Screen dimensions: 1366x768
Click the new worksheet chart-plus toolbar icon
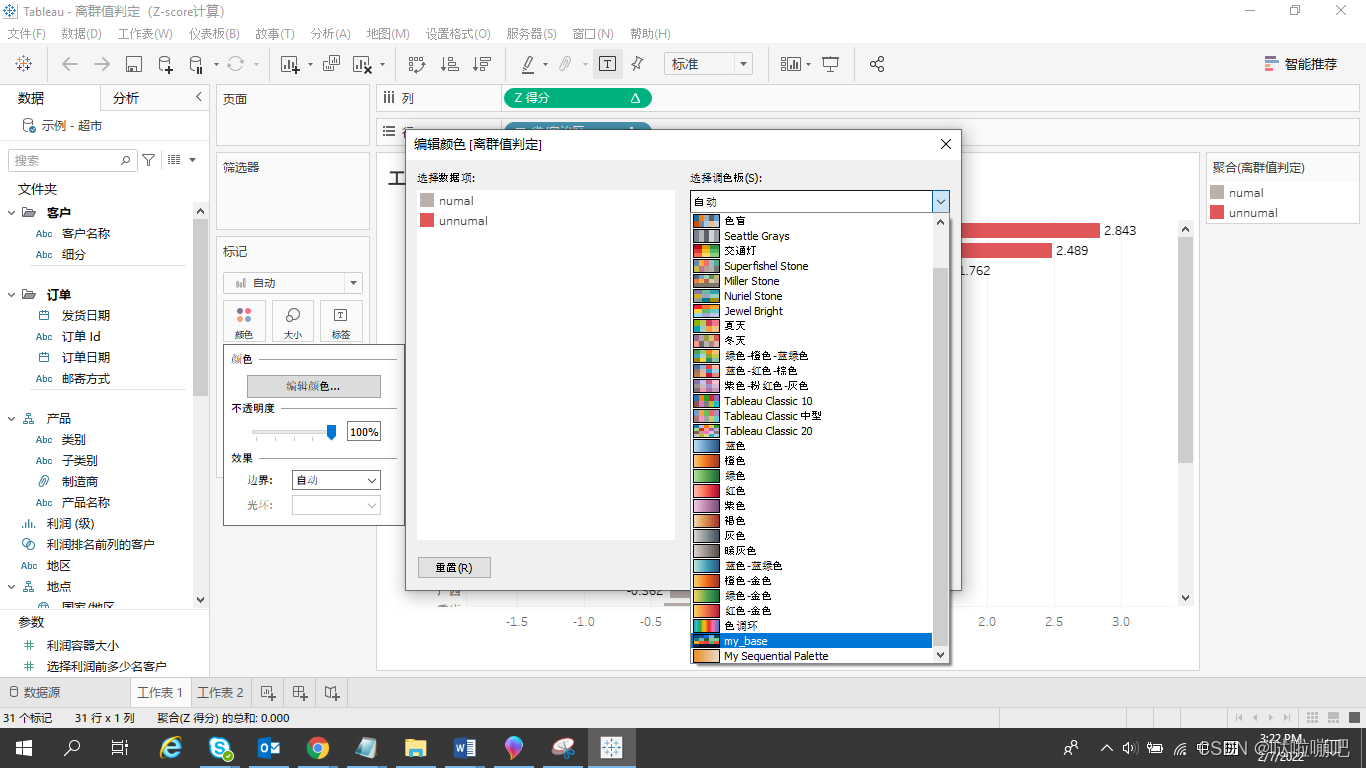tap(291, 64)
